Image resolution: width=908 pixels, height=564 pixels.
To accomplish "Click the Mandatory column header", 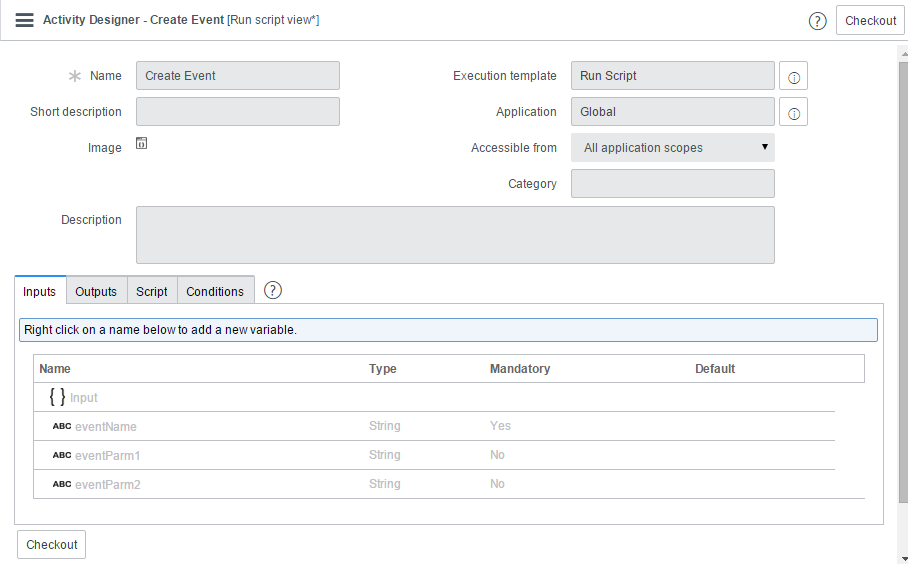I will [520, 369].
